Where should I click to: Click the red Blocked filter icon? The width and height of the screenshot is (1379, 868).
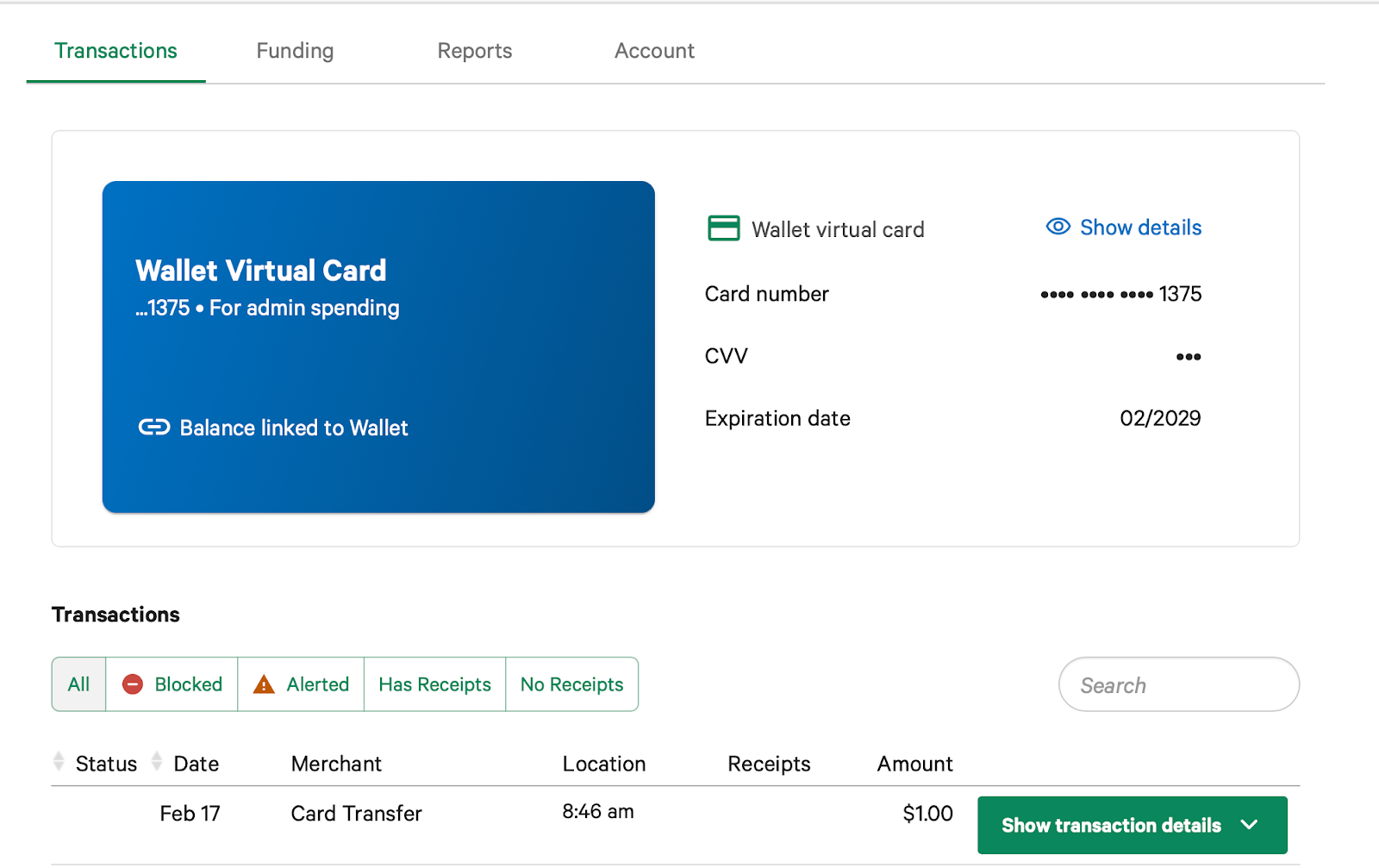pyautogui.click(x=133, y=684)
